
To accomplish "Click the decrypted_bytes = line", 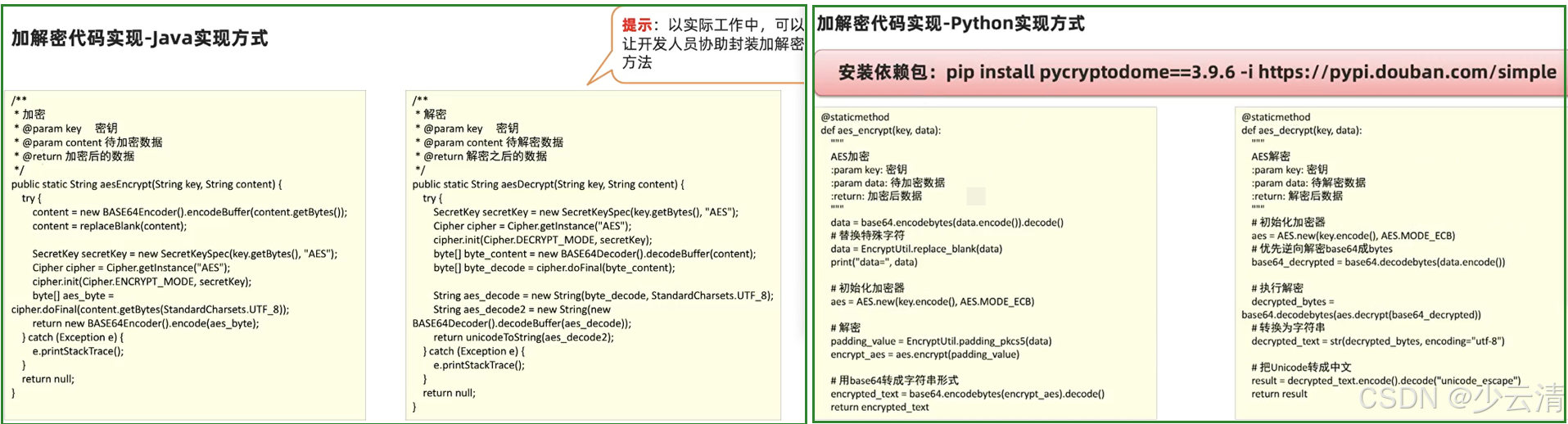I will [1292, 301].
